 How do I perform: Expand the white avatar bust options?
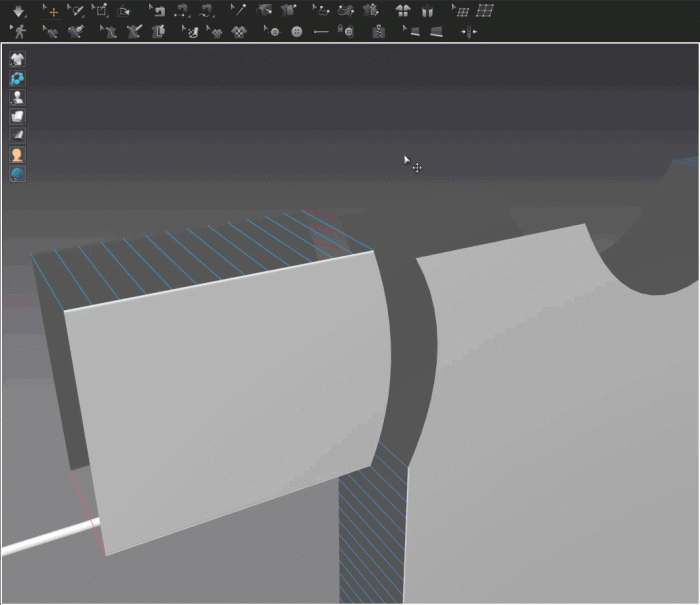pyautogui.click(x=17, y=98)
